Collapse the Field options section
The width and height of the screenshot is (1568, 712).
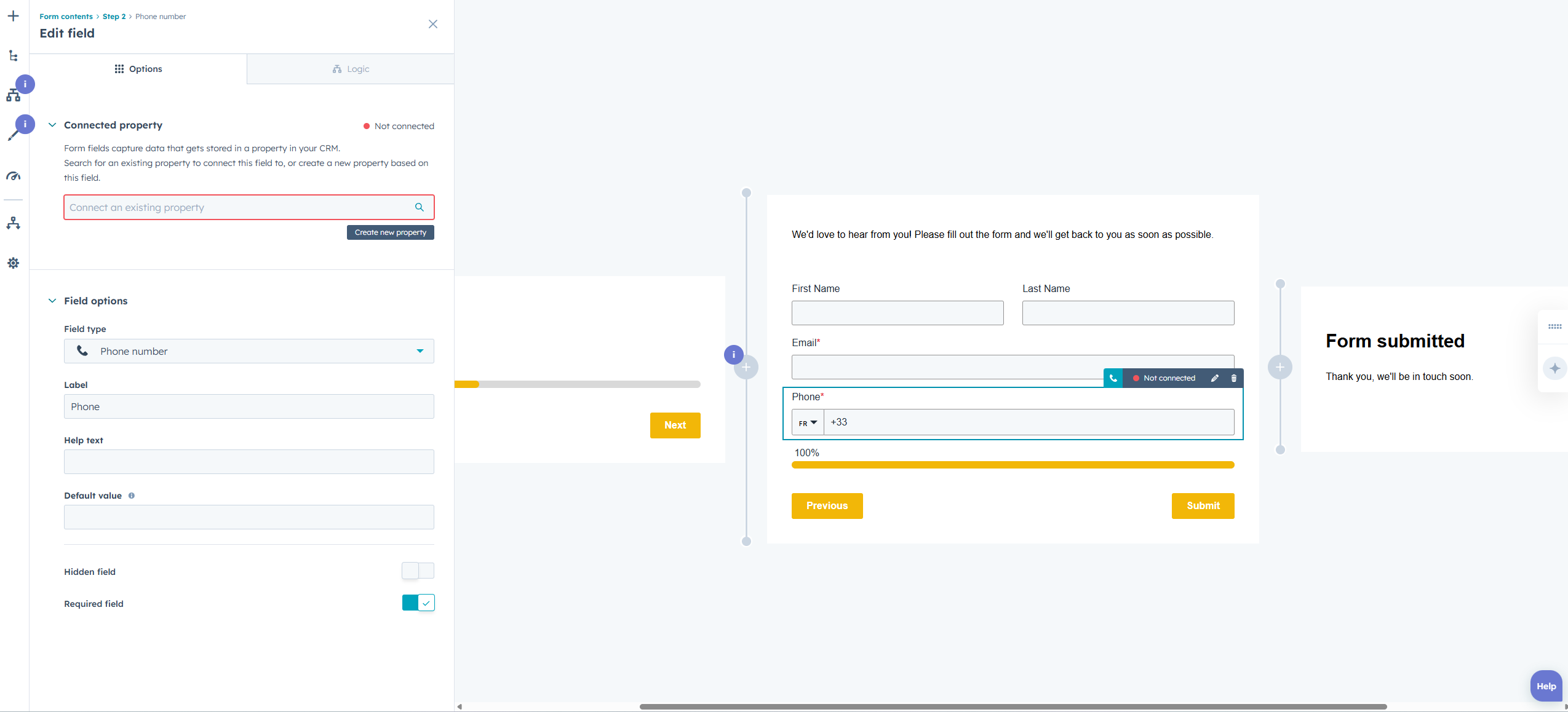[x=52, y=301]
